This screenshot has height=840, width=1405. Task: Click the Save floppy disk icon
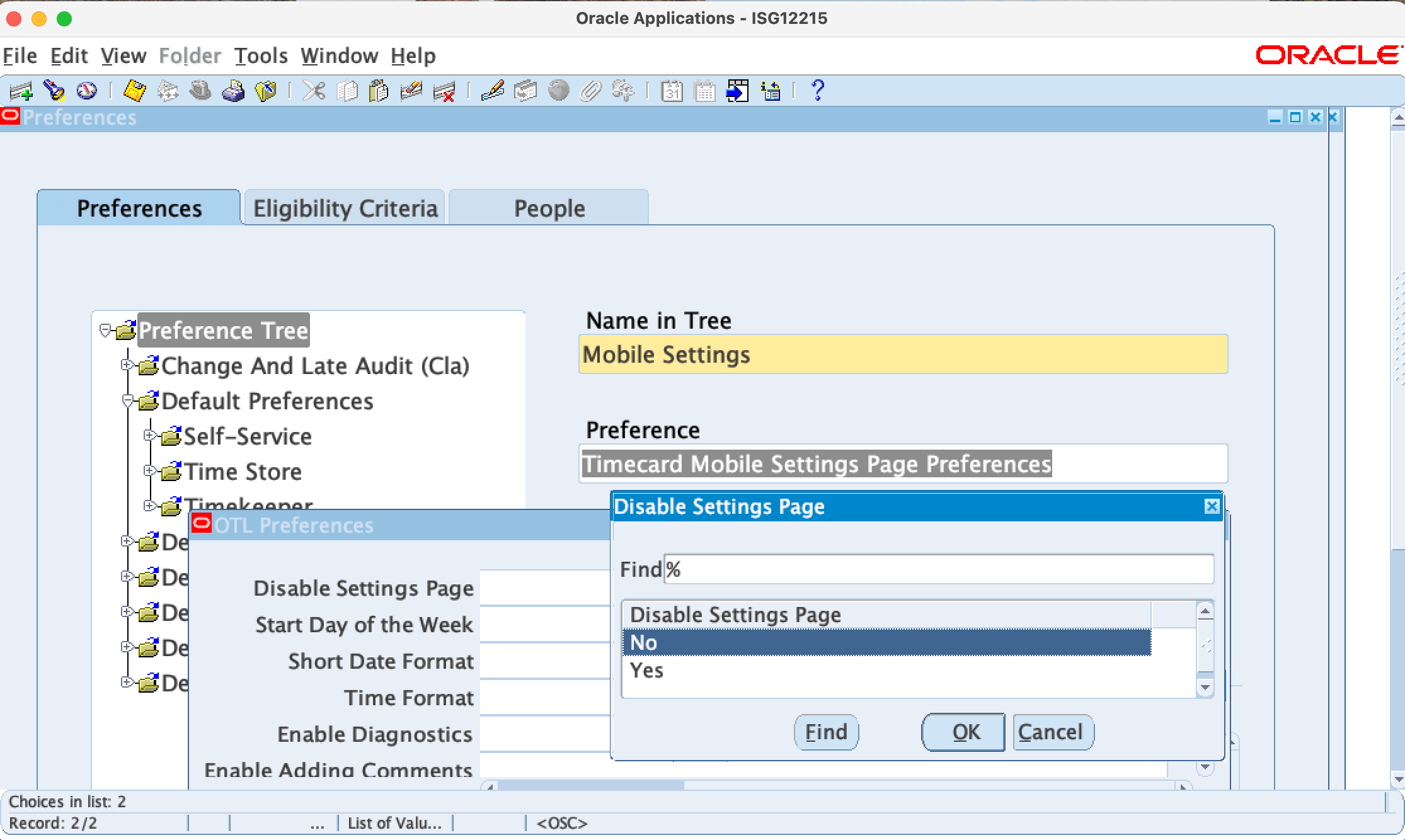click(x=134, y=91)
